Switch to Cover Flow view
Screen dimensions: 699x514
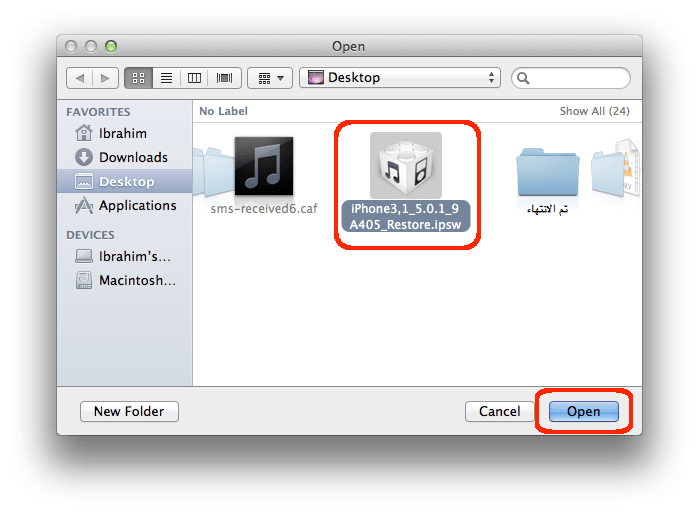pyautogui.click(x=223, y=77)
